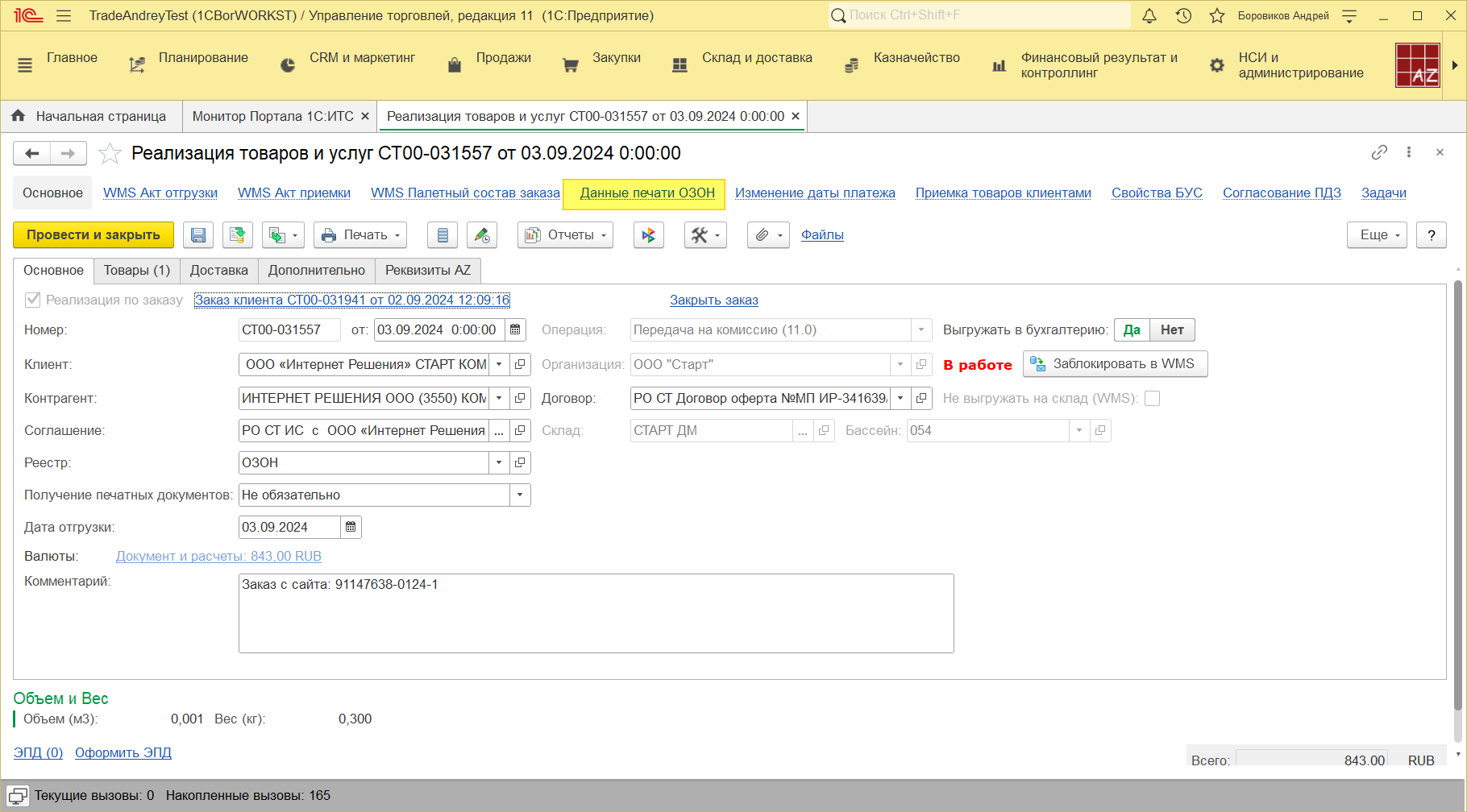
Task: Open history clock icon in title bar
Action: [1183, 16]
